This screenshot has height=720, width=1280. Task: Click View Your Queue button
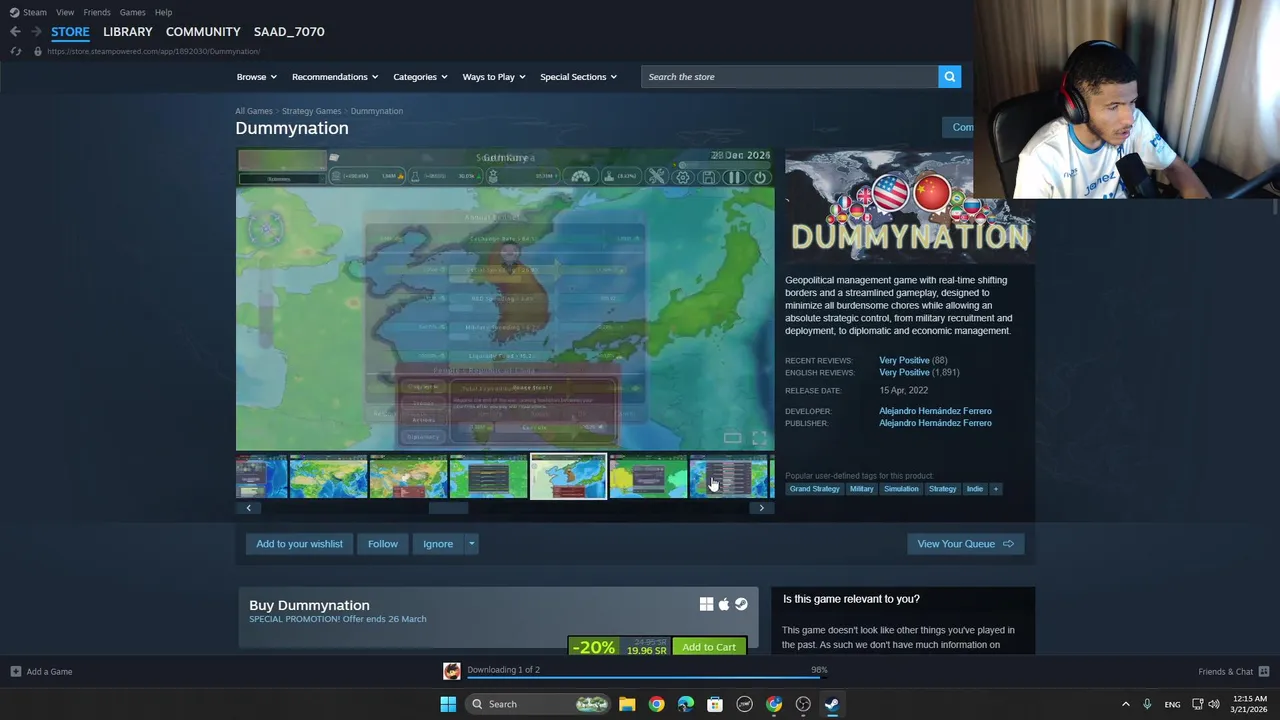pos(965,544)
